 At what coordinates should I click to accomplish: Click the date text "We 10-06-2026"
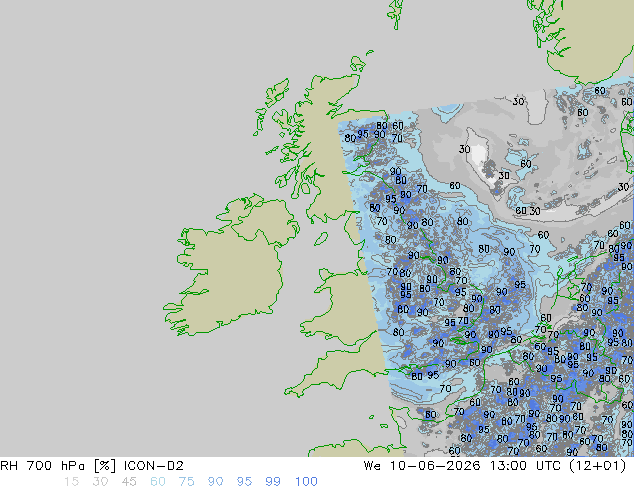point(422,466)
